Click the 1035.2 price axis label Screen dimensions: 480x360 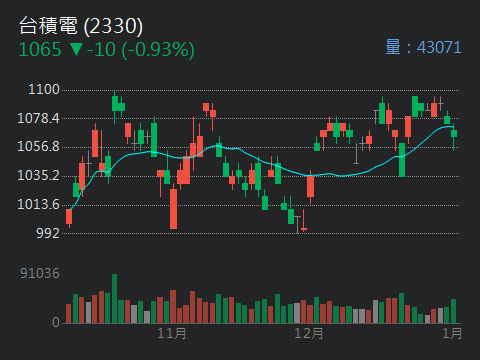pos(38,176)
